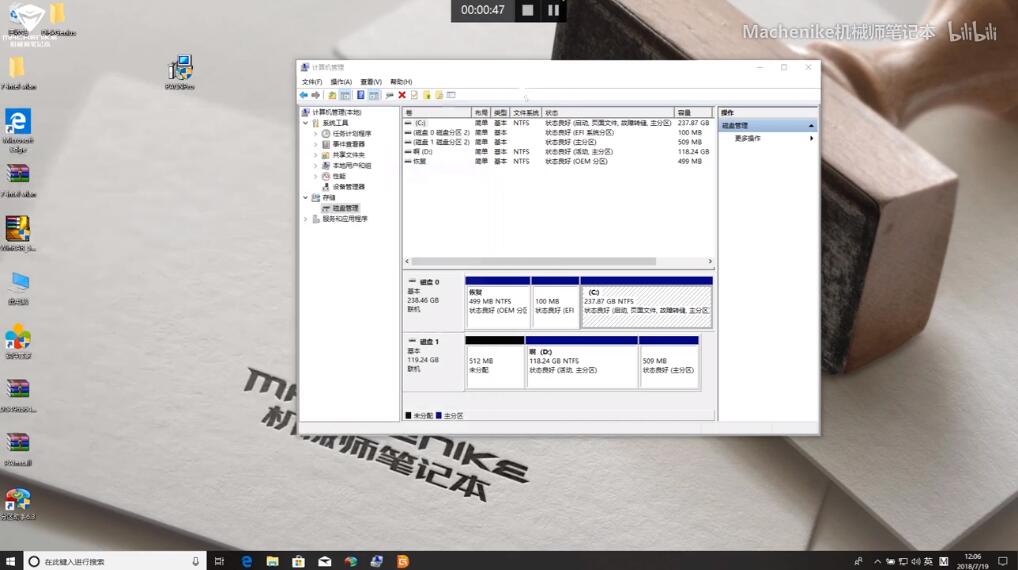Expand the 服务和应用程序 node arrow
This screenshot has height=570, width=1018.
coord(306,219)
